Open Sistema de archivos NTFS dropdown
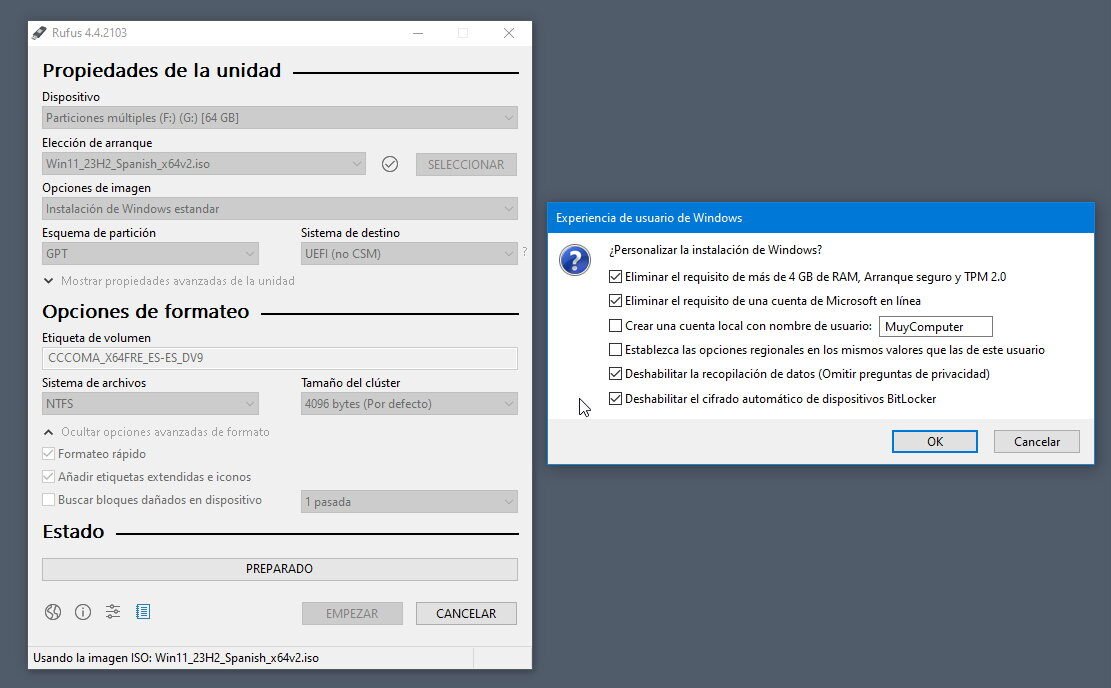 point(150,404)
